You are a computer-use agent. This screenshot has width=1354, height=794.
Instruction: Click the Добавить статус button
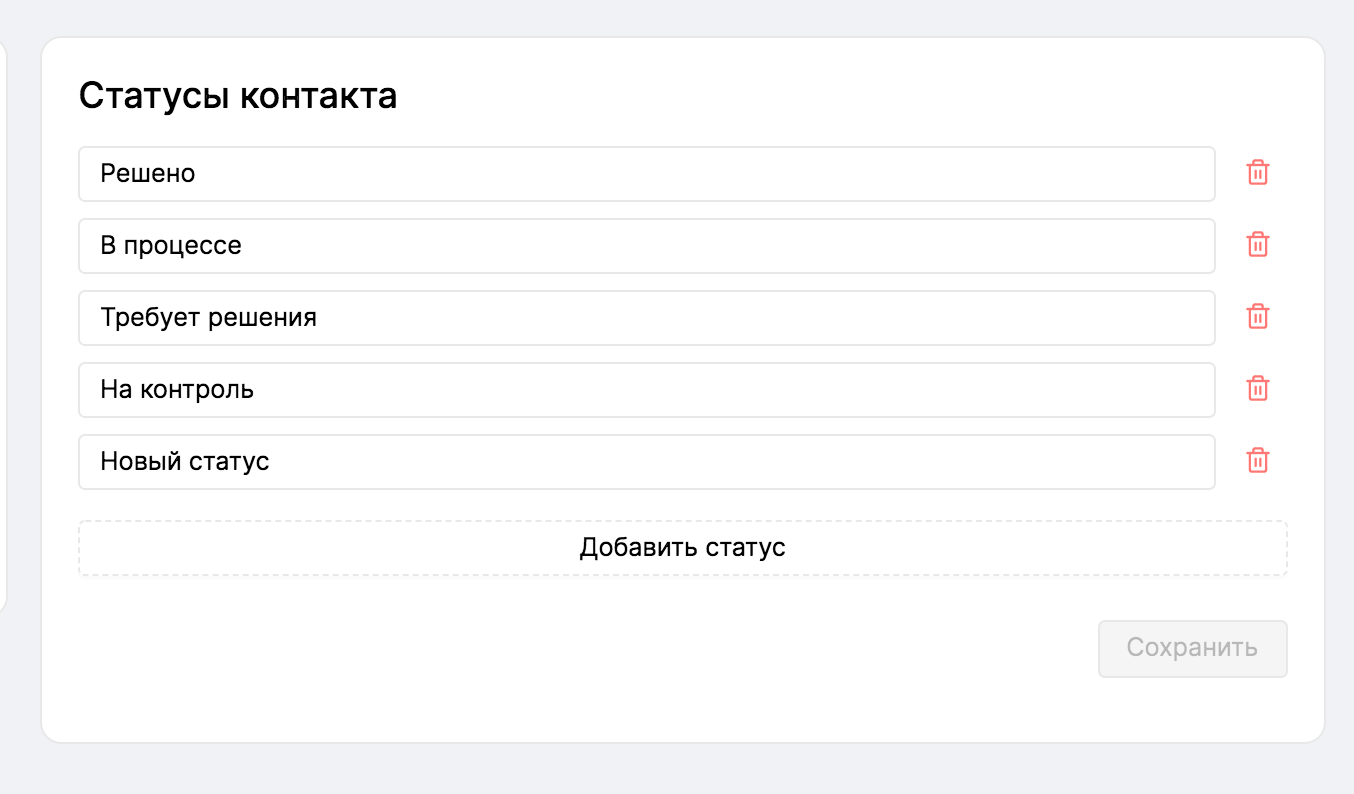[682, 548]
